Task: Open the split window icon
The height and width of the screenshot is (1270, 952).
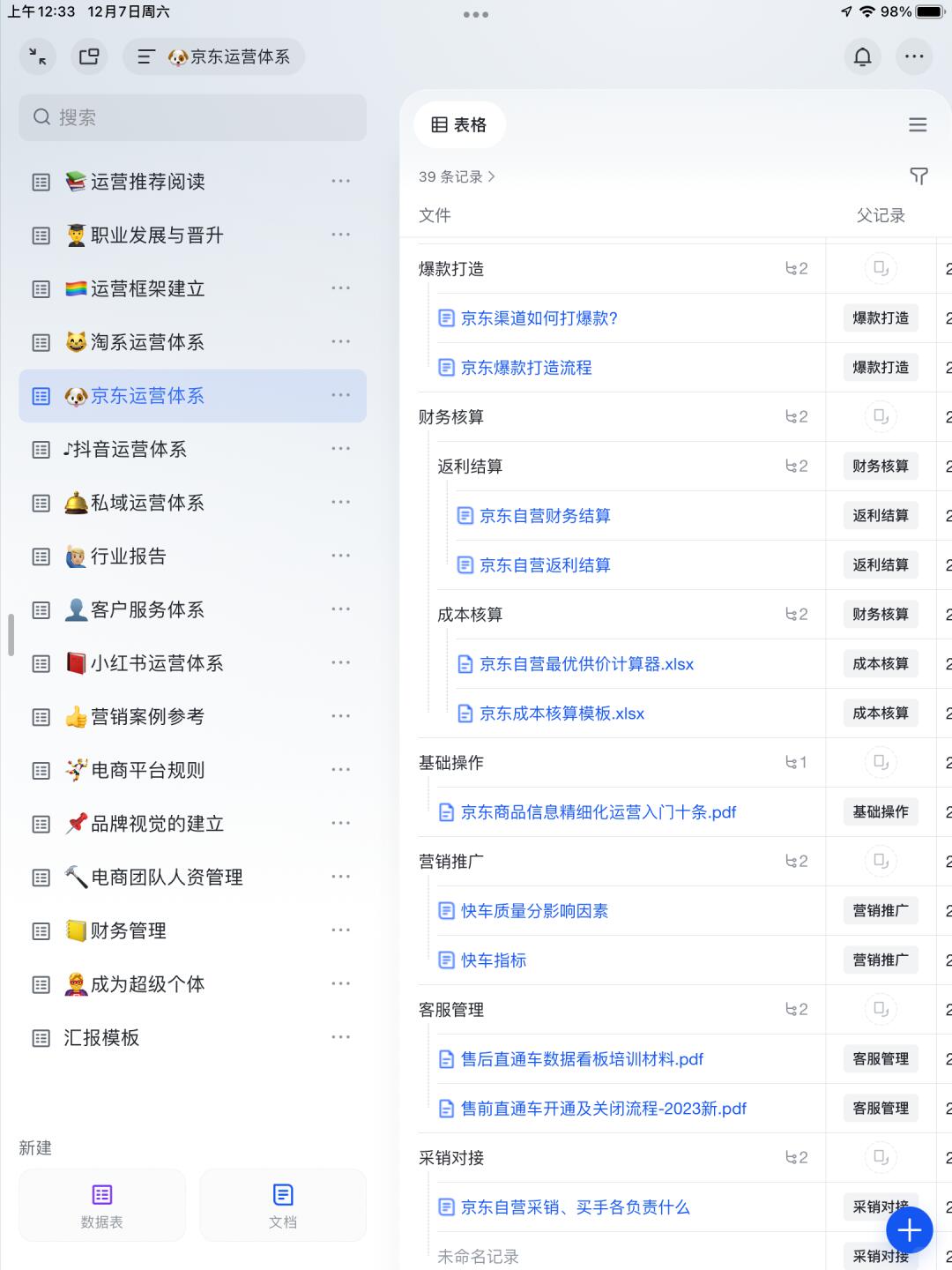Action: pos(89,56)
